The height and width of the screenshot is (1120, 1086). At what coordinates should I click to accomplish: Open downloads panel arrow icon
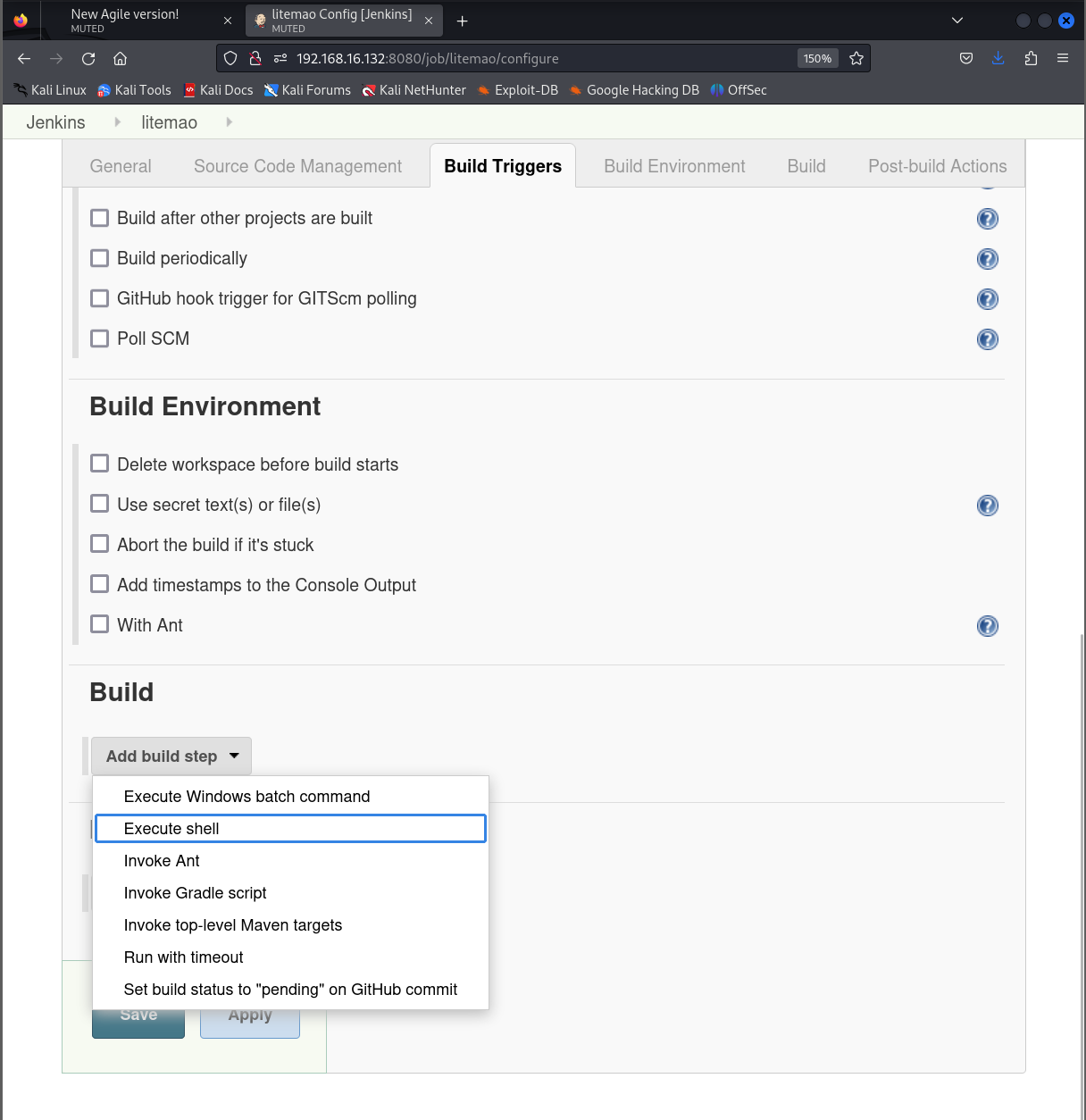point(998,58)
